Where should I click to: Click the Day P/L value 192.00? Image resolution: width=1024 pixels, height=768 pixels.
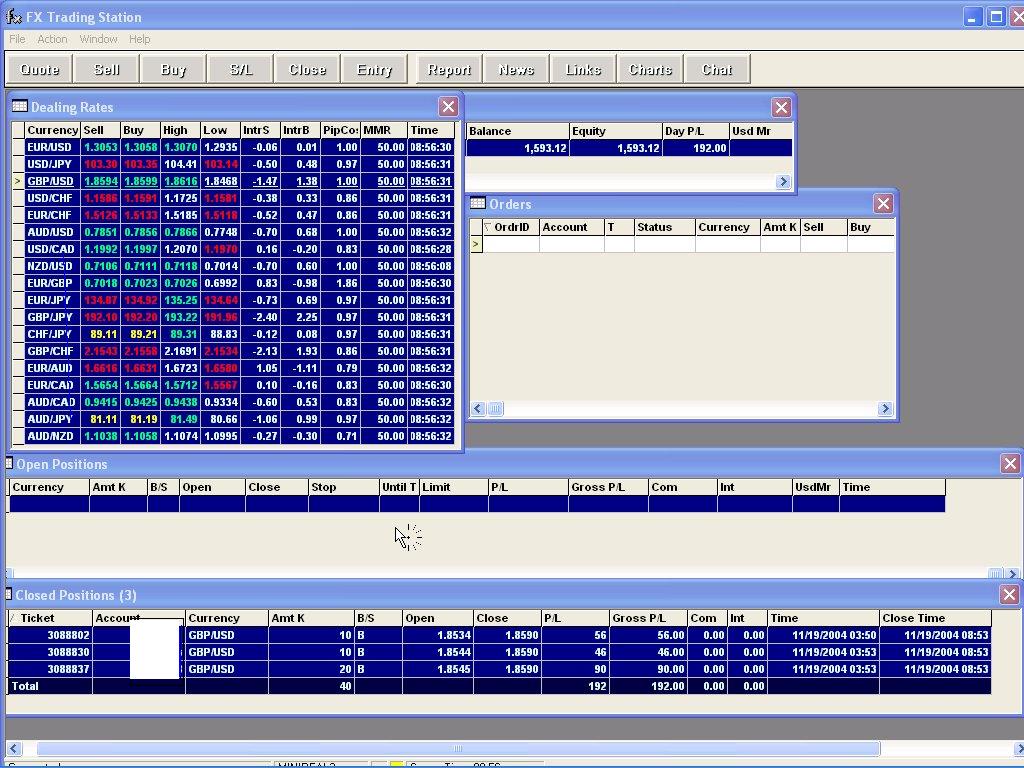point(696,148)
